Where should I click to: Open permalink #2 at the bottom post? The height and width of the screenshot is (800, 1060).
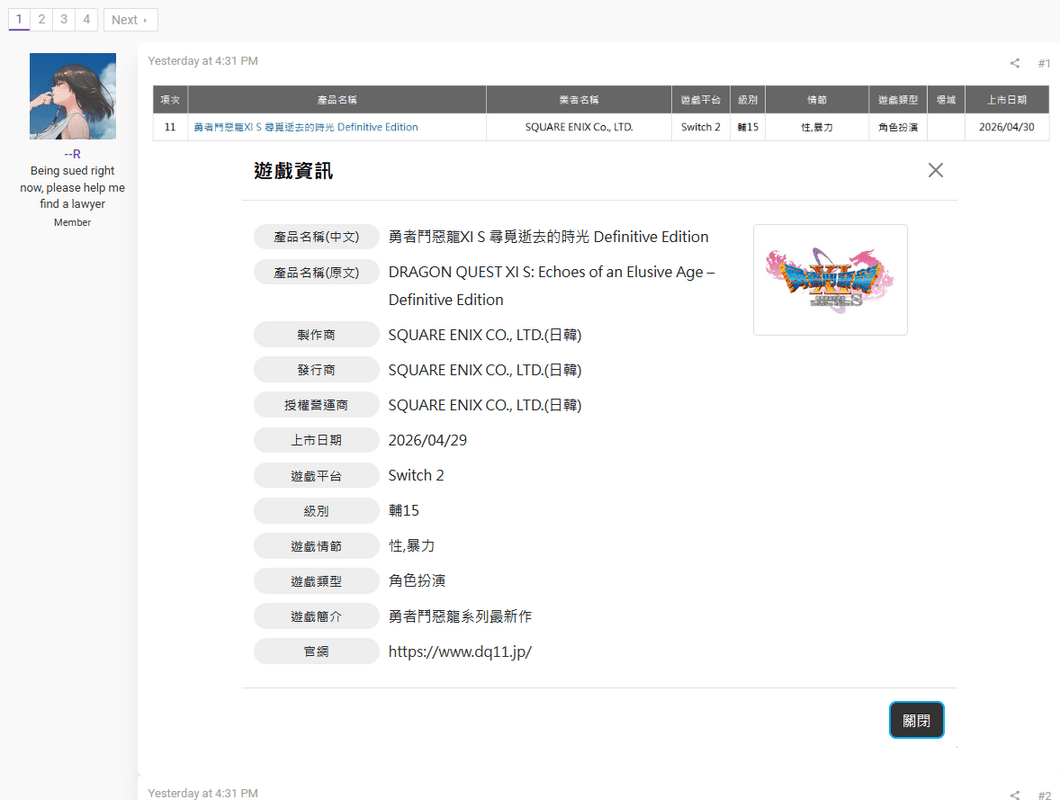[1044, 793]
